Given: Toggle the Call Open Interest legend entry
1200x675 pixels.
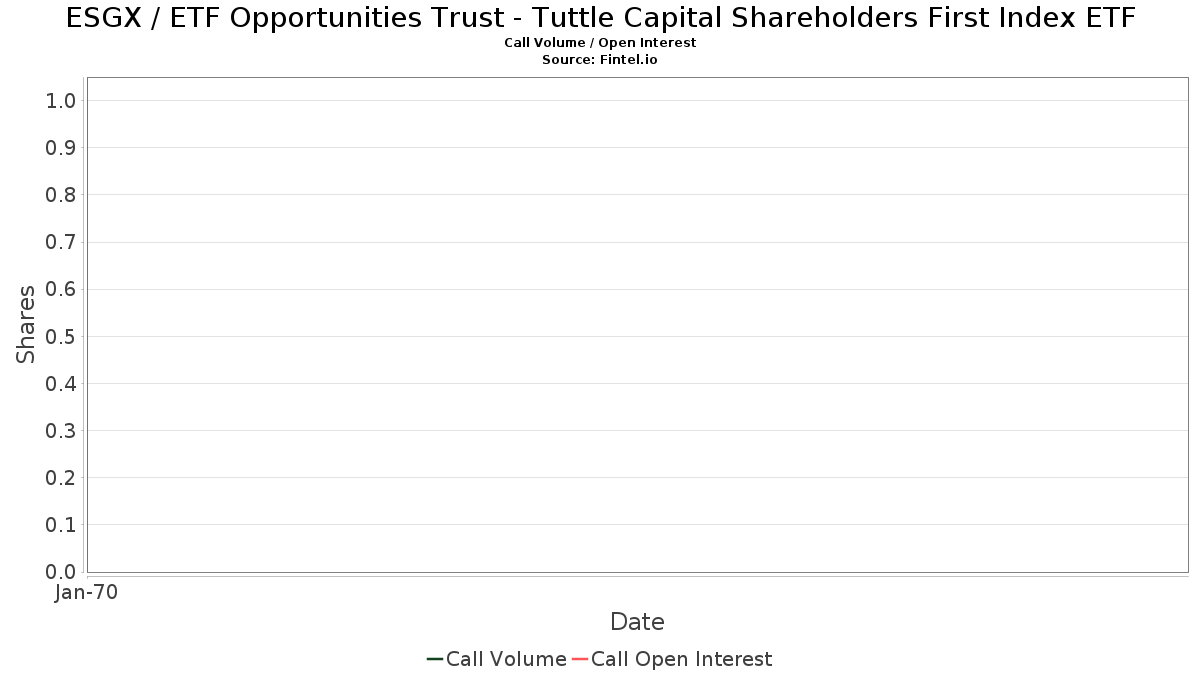Looking at the screenshot, I should 672,659.
